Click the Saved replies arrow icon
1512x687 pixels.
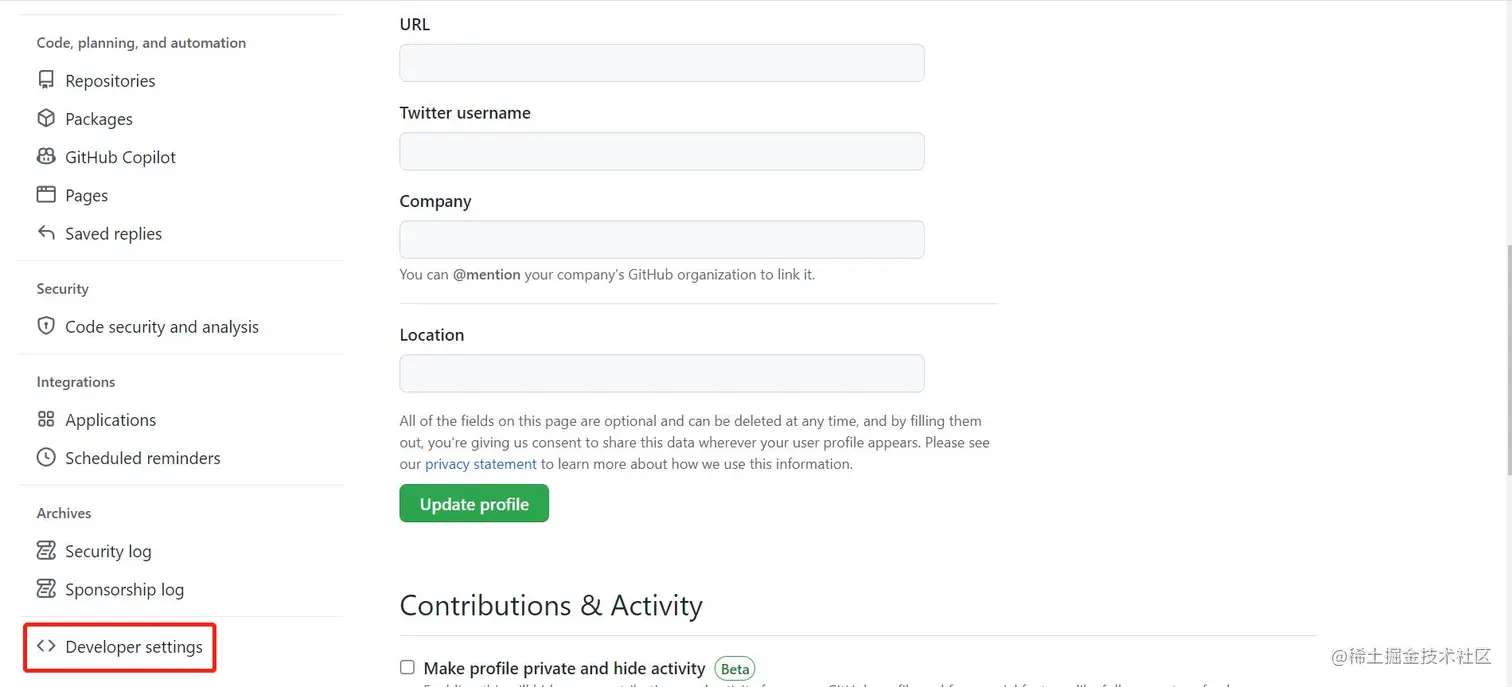[x=46, y=232]
